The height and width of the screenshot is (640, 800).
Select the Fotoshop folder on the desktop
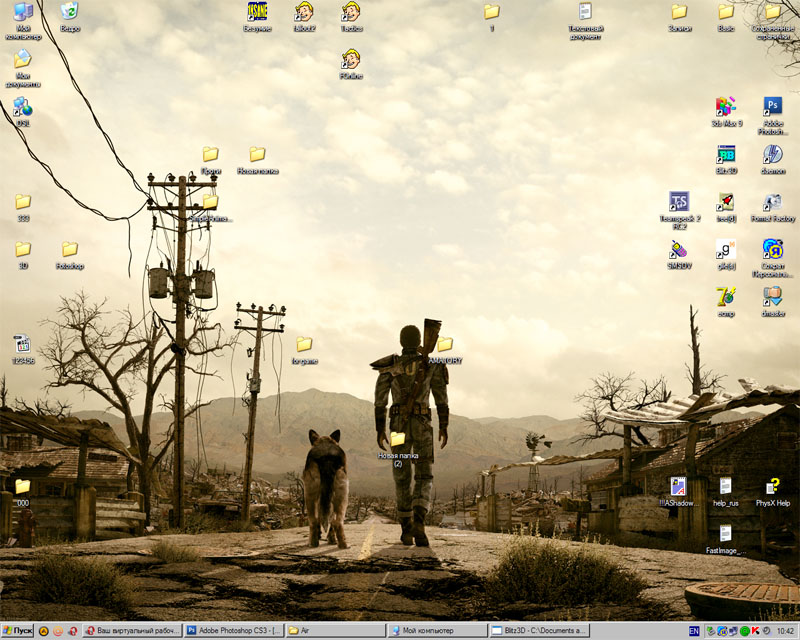pyautogui.click(x=69, y=249)
